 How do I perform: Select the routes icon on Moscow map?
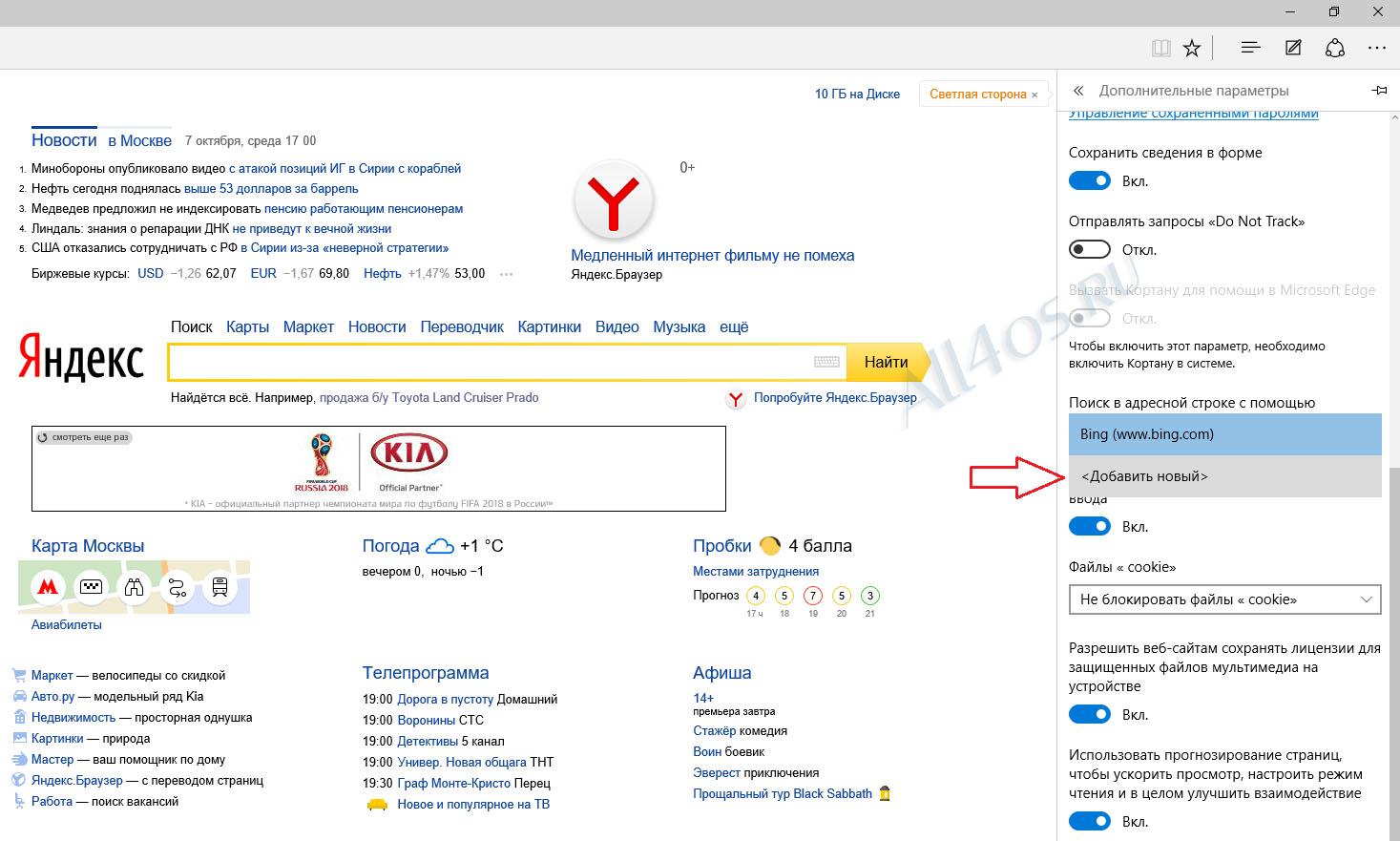[178, 587]
